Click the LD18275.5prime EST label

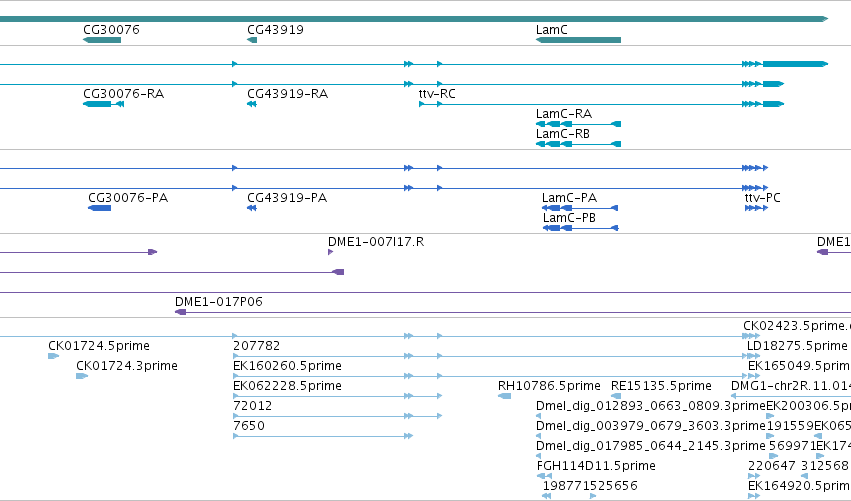click(797, 346)
